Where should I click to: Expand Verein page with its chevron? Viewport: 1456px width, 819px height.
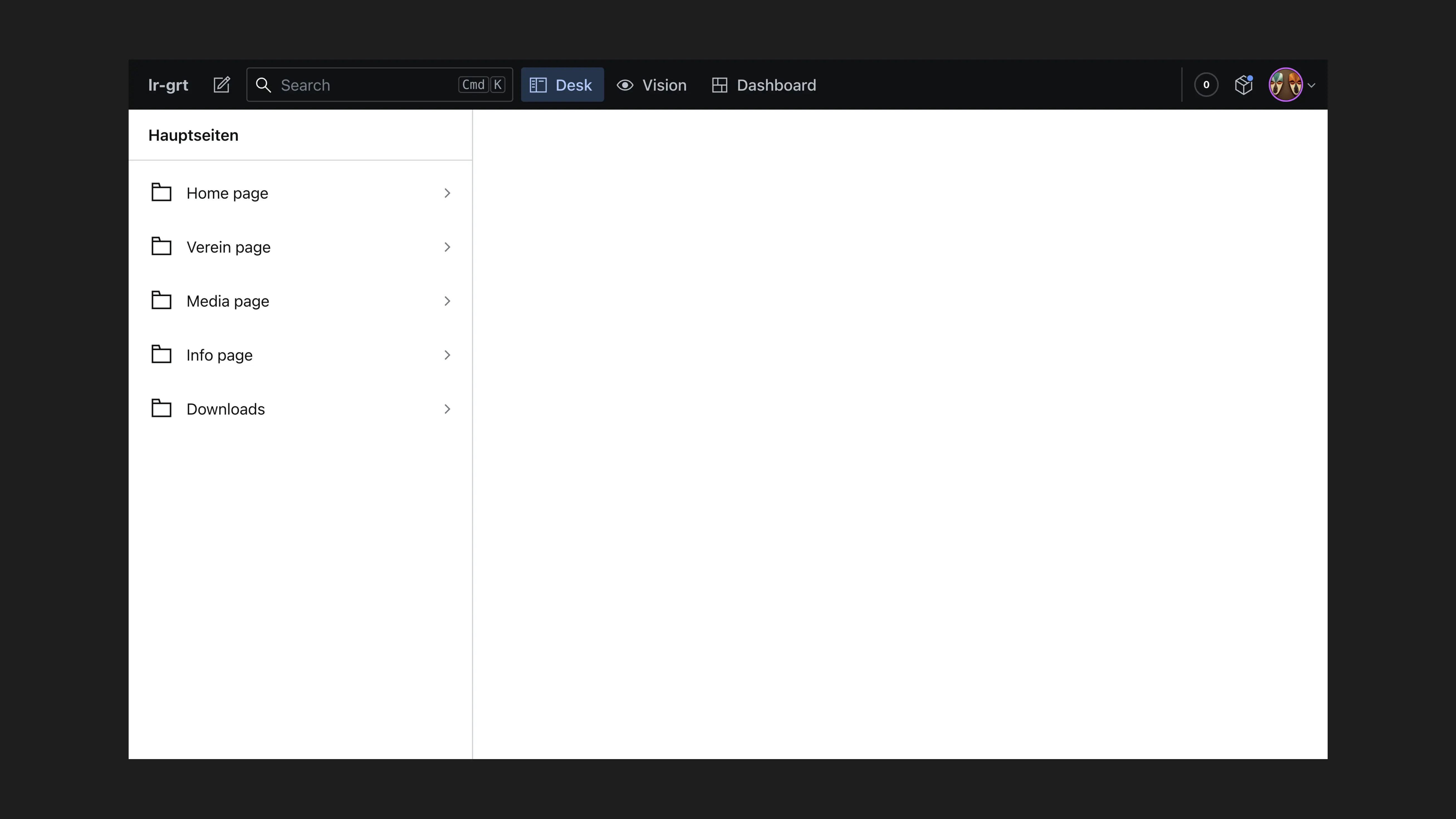(447, 247)
